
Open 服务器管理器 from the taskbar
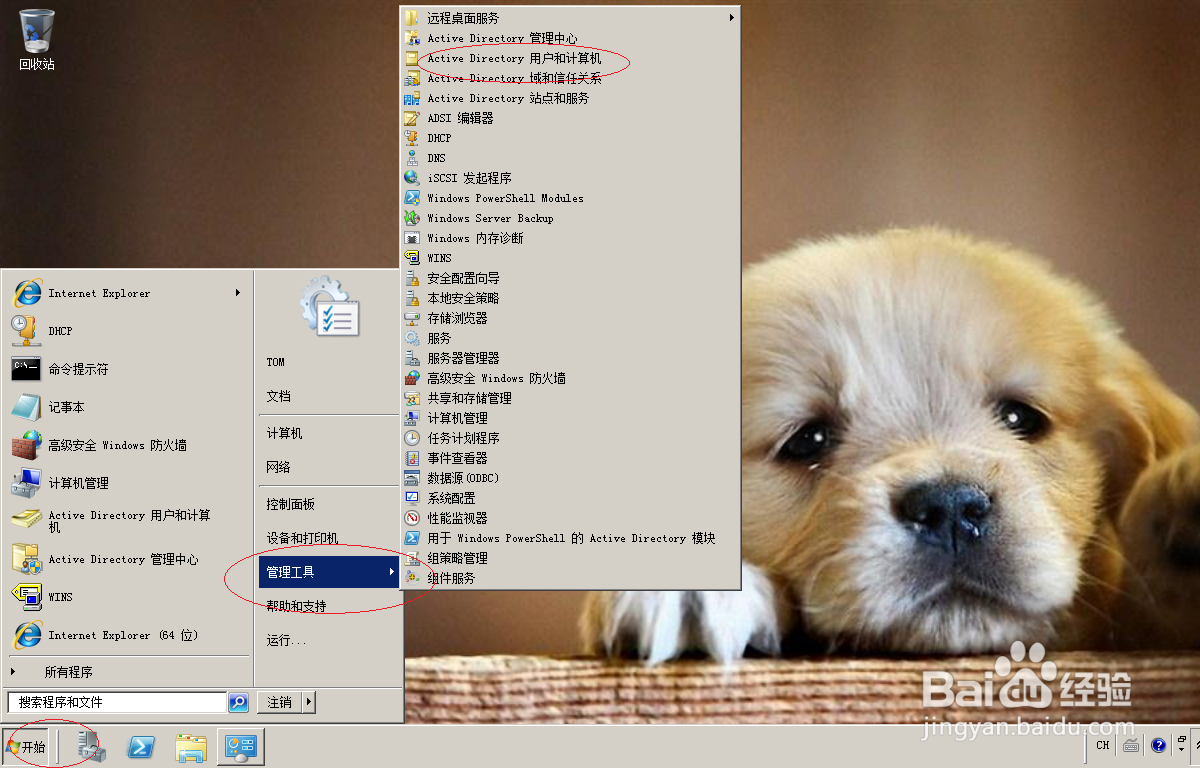[91, 746]
